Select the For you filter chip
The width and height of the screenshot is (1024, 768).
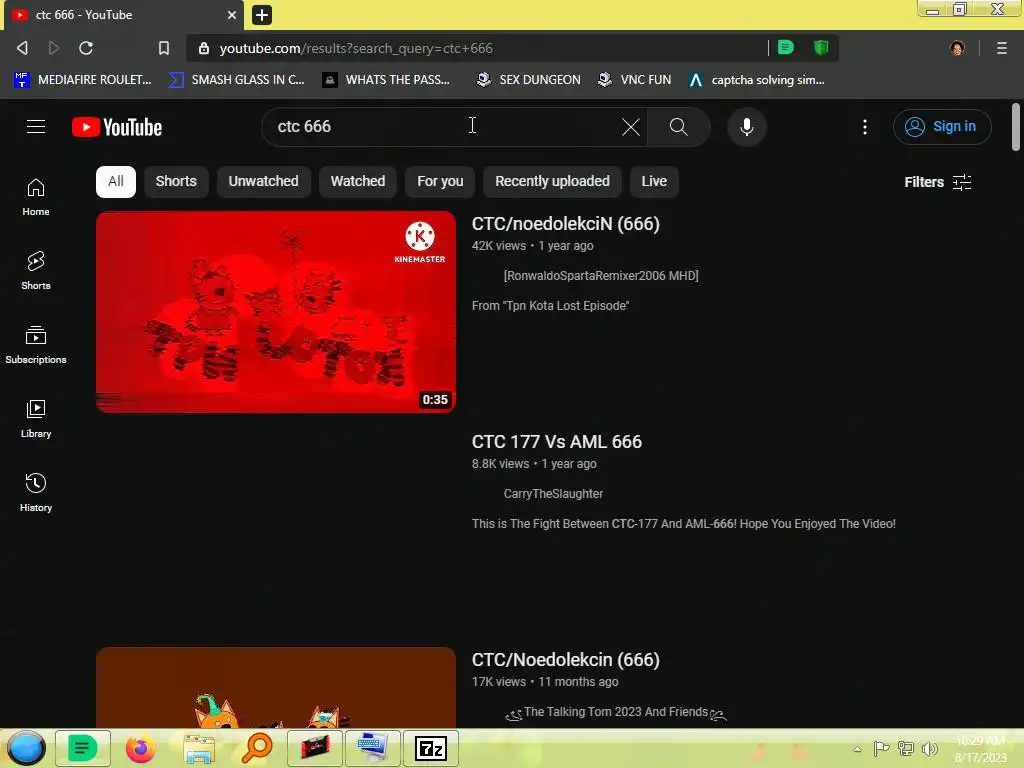pyautogui.click(x=440, y=182)
